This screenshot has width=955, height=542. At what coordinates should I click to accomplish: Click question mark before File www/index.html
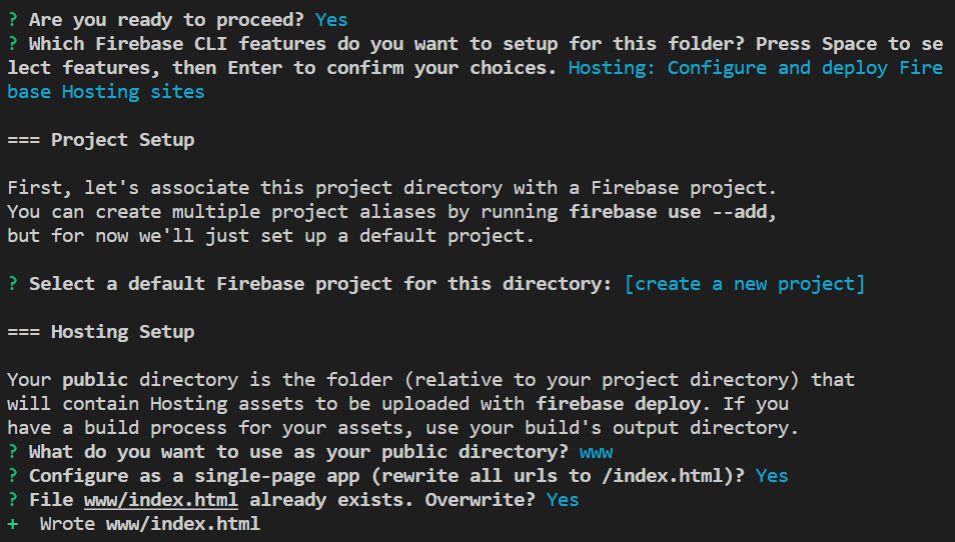pyautogui.click(x=13, y=500)
